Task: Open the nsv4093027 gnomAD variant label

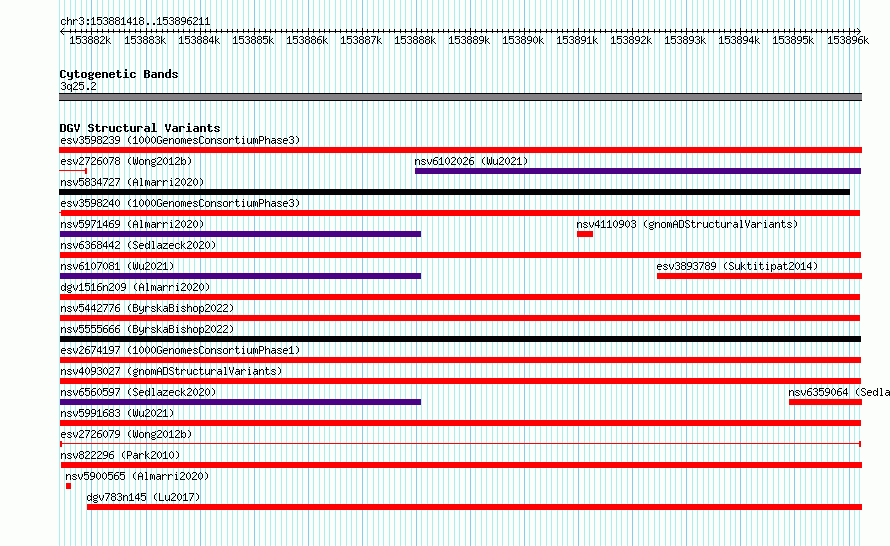Action: click(x=171, y=371)
